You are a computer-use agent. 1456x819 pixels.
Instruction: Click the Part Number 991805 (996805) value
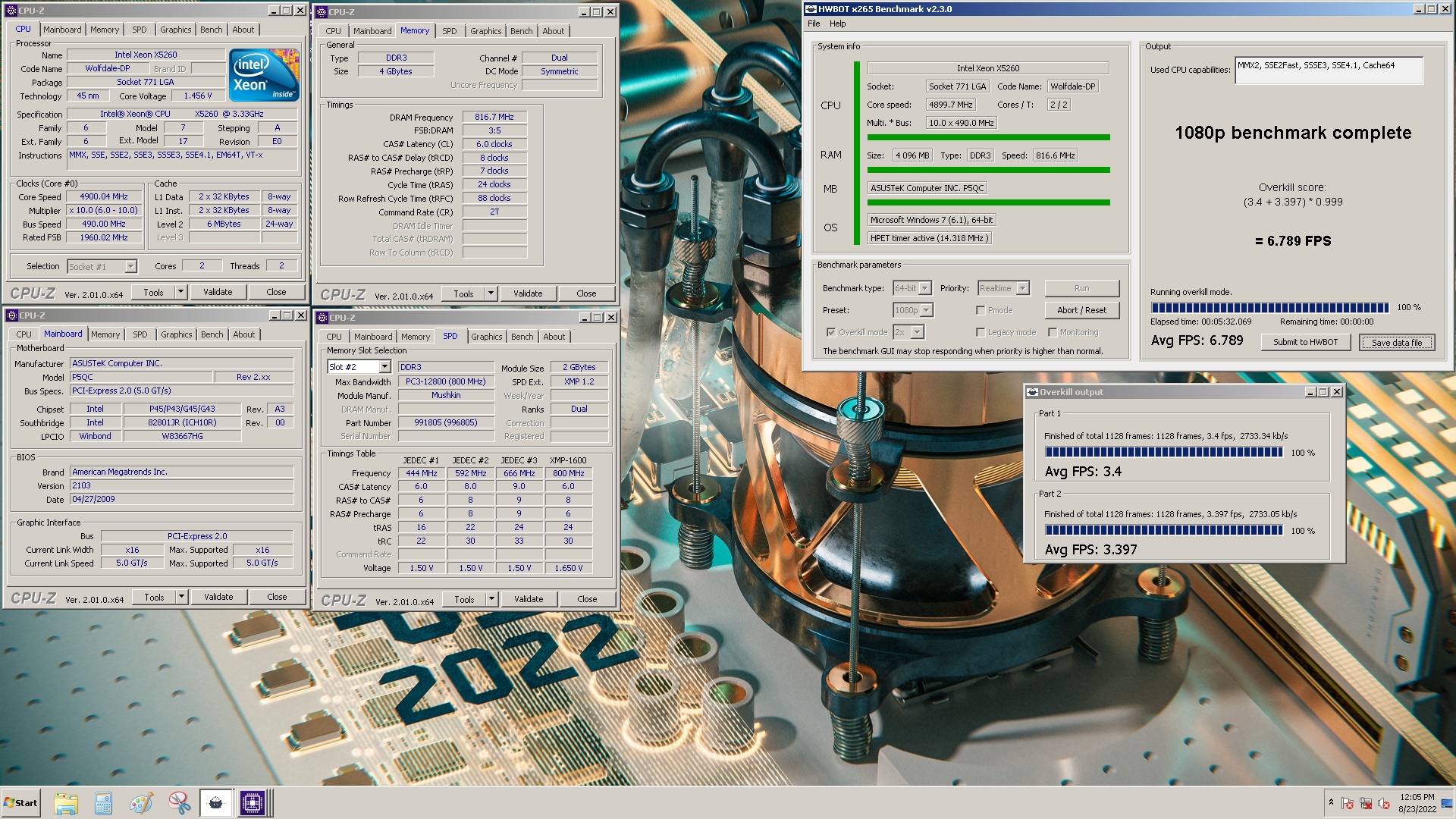pos(445,422)
